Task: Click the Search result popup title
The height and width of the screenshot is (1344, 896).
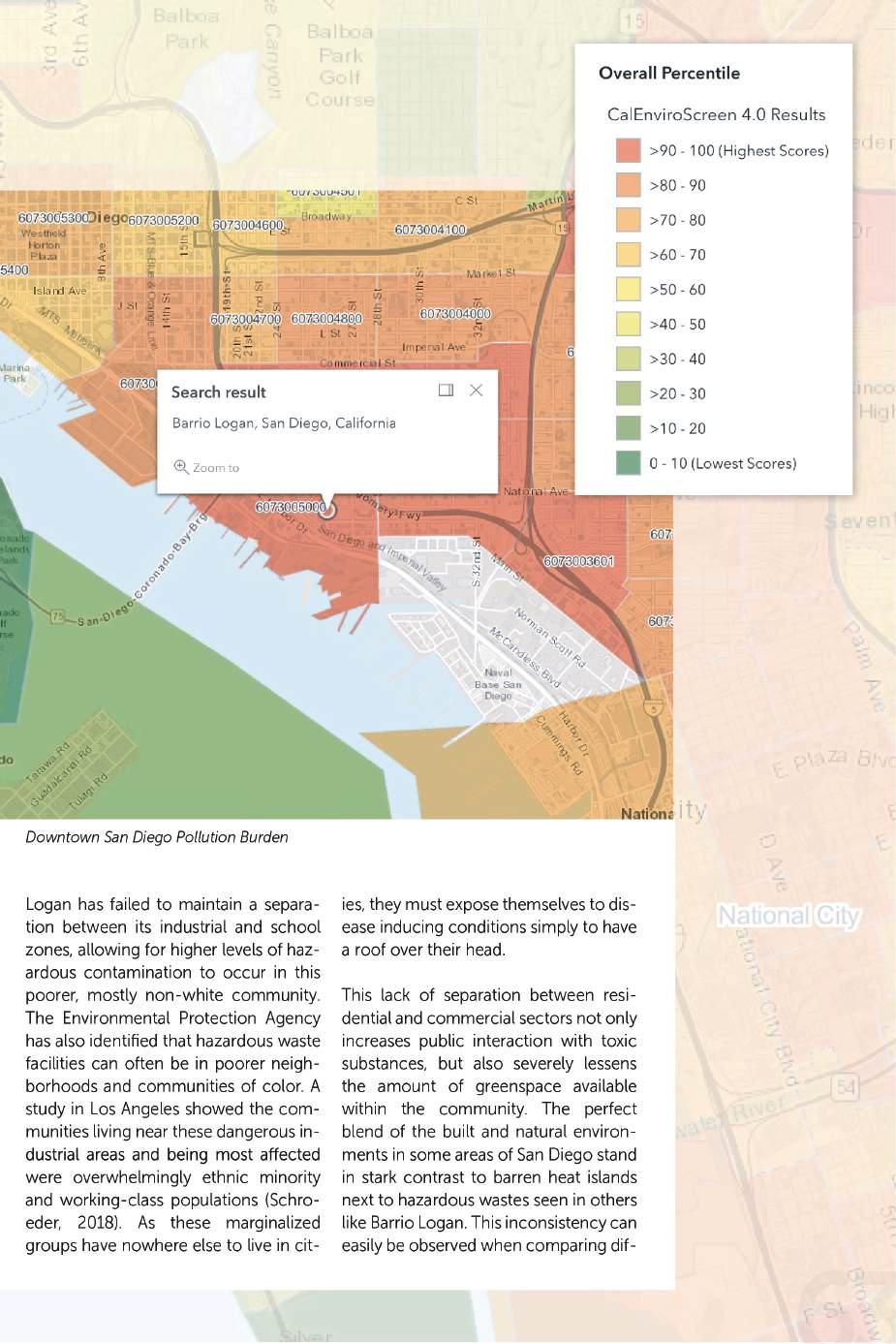Action: click(x=218, y=391)
